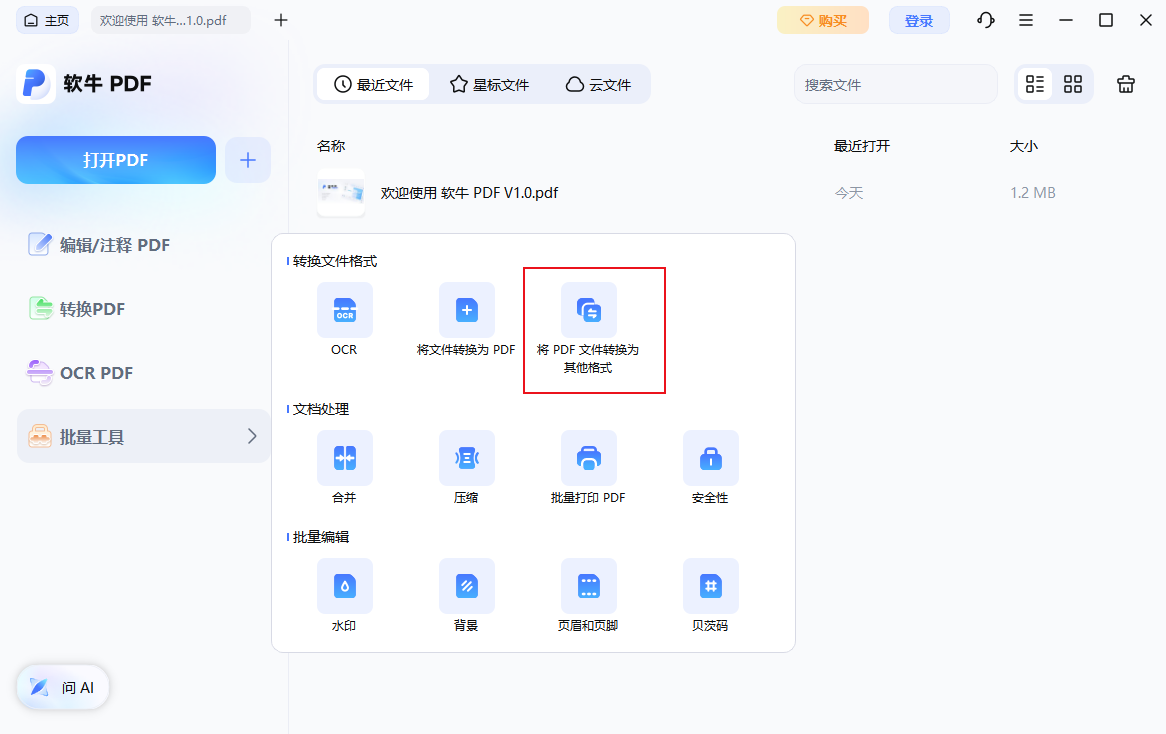Sort by 名称 column header
Screen dimensions: 1166x734
point(331,146)
